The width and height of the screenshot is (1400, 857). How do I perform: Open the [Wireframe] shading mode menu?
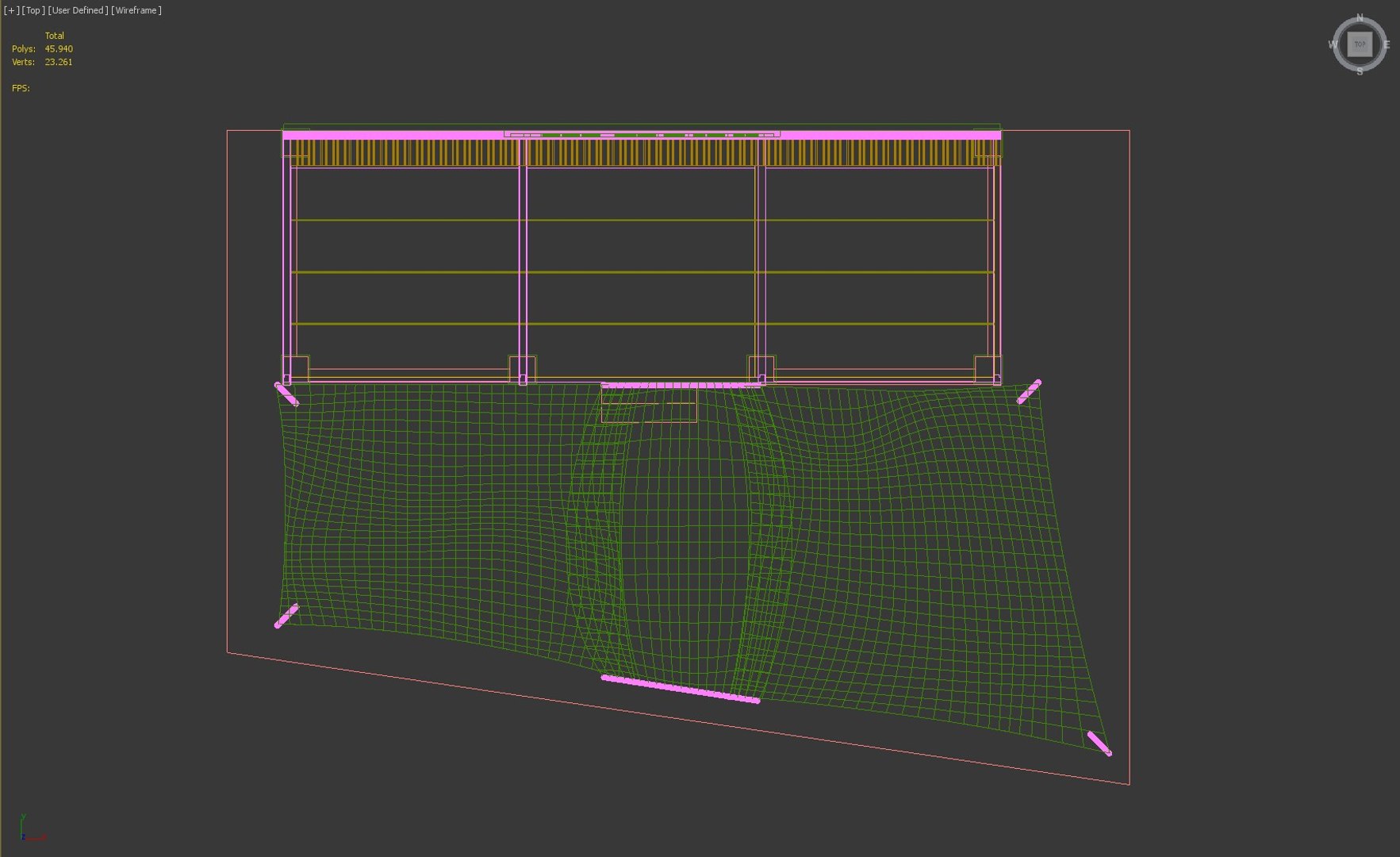click(136, 10)
